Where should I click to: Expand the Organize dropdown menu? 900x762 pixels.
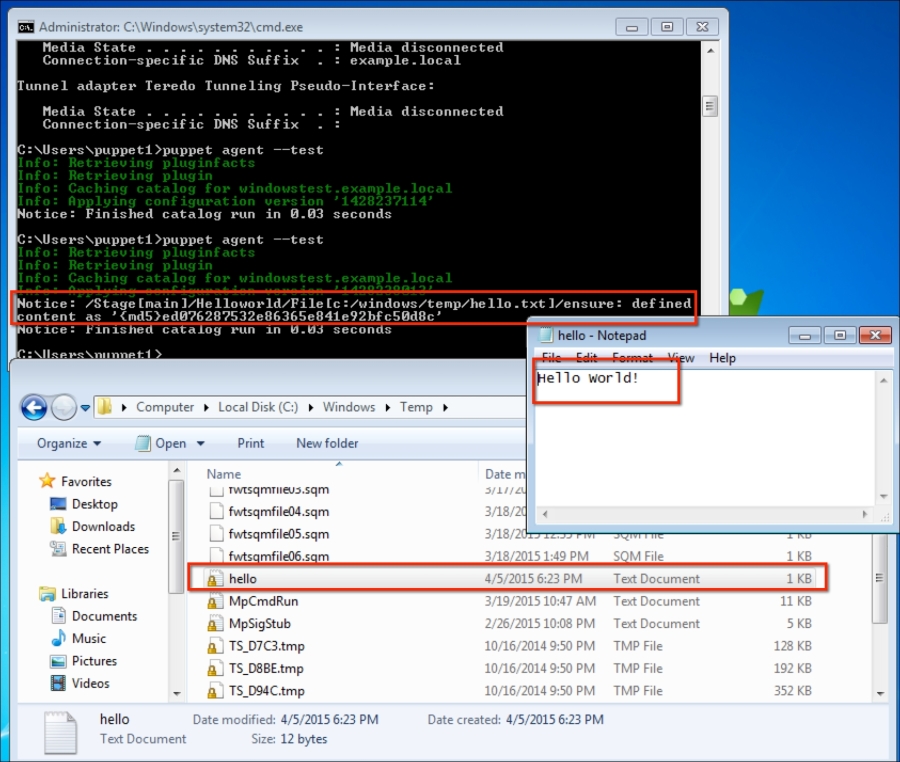click(x=69, y=443)
